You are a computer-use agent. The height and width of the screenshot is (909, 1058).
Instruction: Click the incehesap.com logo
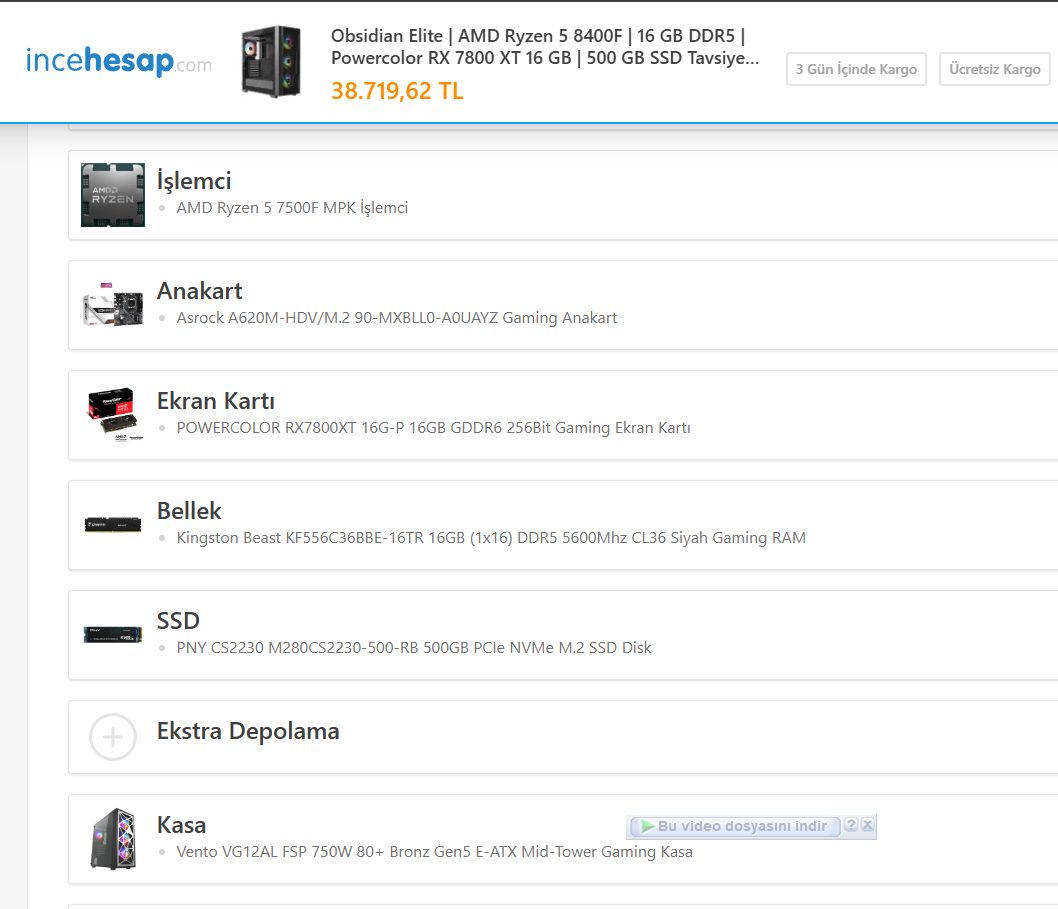119,61
